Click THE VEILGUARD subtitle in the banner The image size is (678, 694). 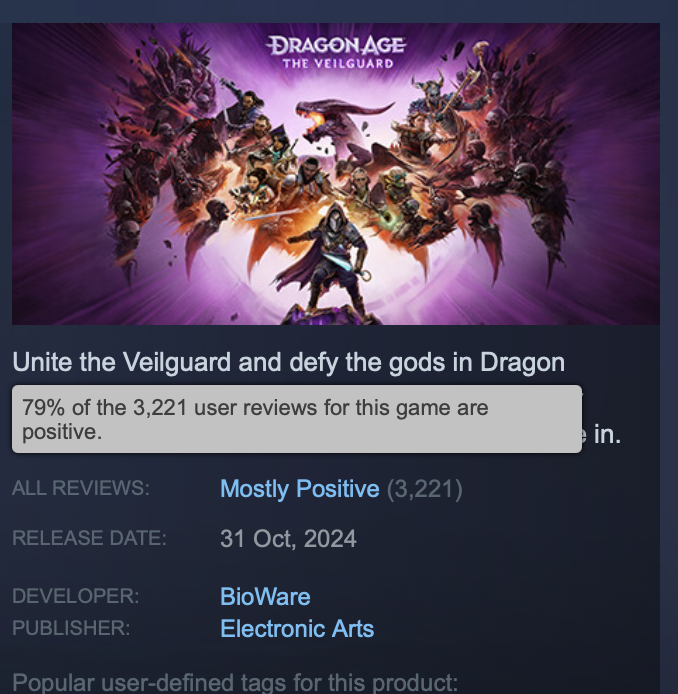click(x=338, y=64)
